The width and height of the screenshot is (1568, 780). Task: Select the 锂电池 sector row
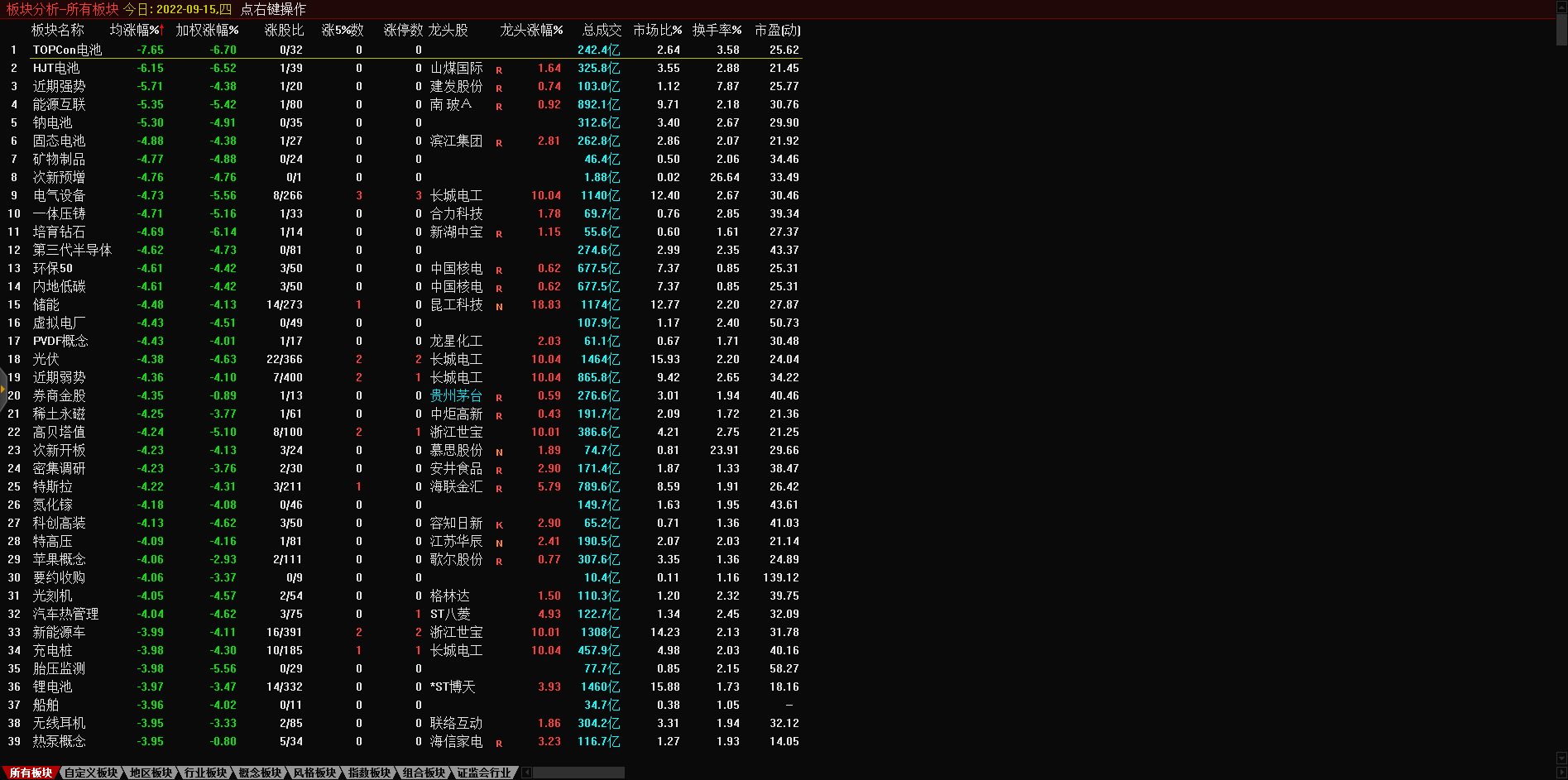52,687
